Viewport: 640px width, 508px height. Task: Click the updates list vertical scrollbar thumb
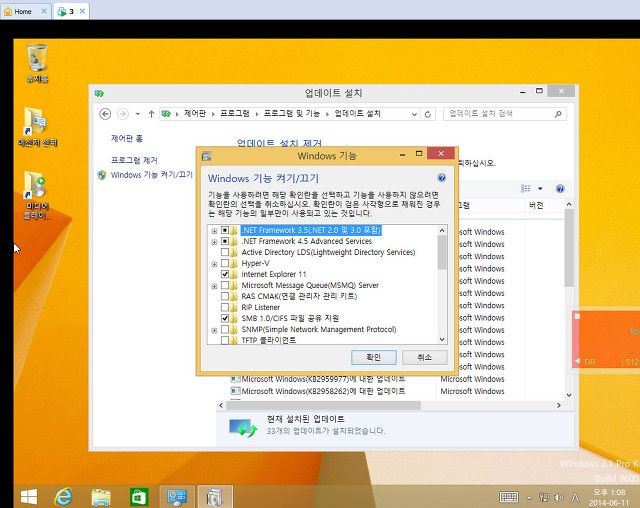pos(569,248)
